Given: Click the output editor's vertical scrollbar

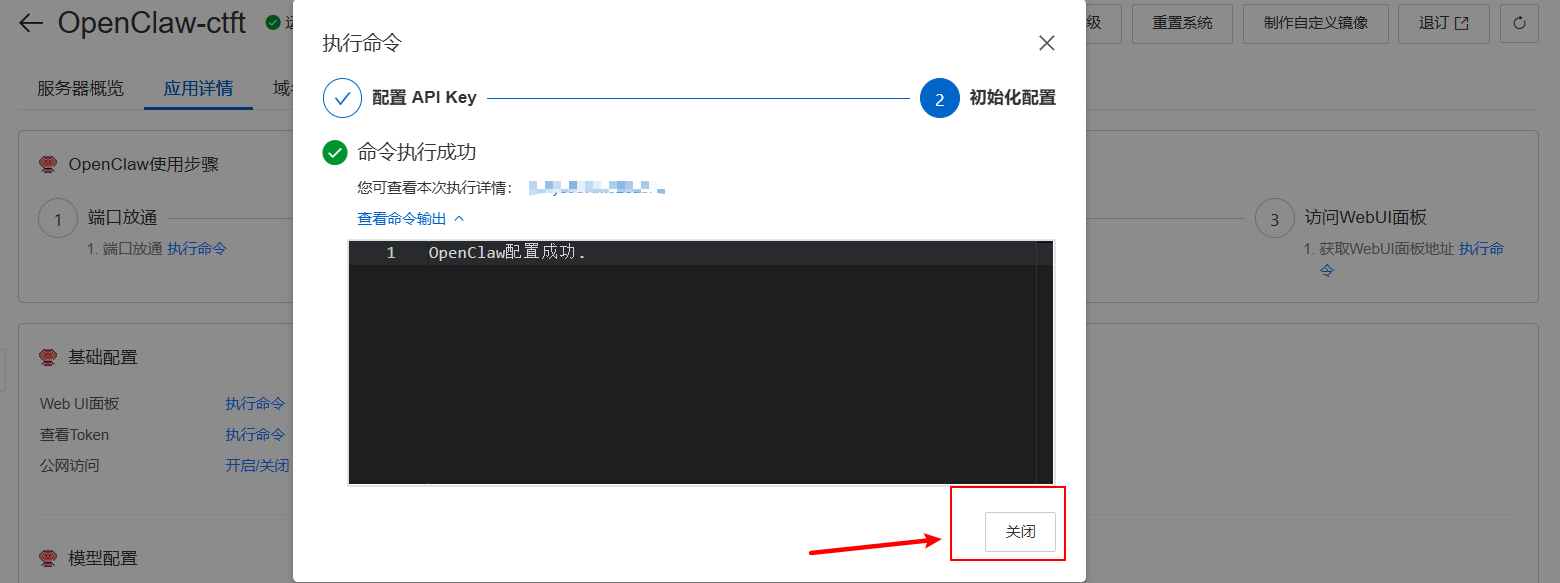Looking at the screenshot, I should [x=1045, y=362].
